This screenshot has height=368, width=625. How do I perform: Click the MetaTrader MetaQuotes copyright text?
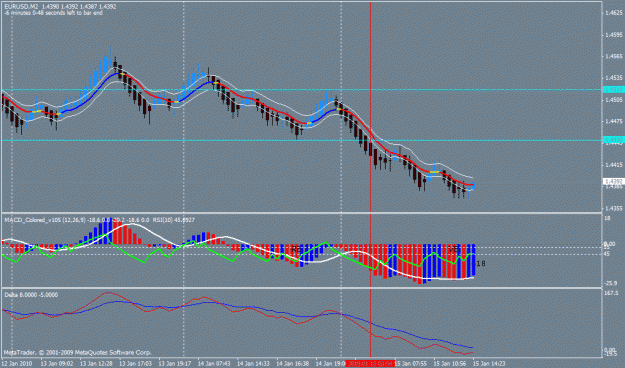point(78,352)
